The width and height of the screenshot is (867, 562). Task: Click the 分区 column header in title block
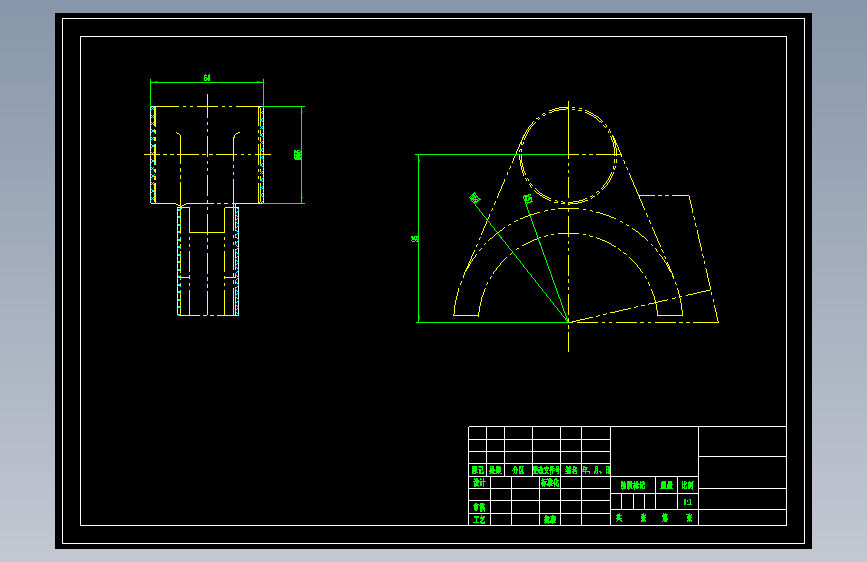click(x=518, y=470)
